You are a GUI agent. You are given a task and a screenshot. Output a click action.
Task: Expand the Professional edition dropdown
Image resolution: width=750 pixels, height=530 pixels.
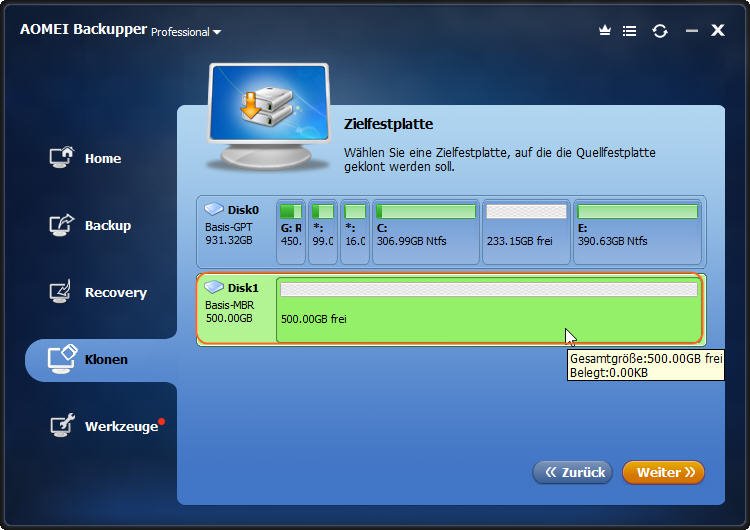click(x=186, y=32)
